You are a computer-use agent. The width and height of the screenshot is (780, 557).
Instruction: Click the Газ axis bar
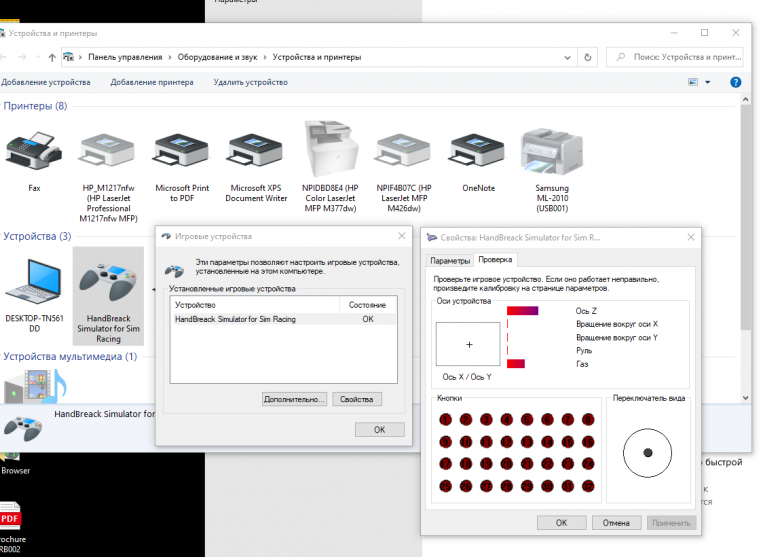(x=515, y=364)
